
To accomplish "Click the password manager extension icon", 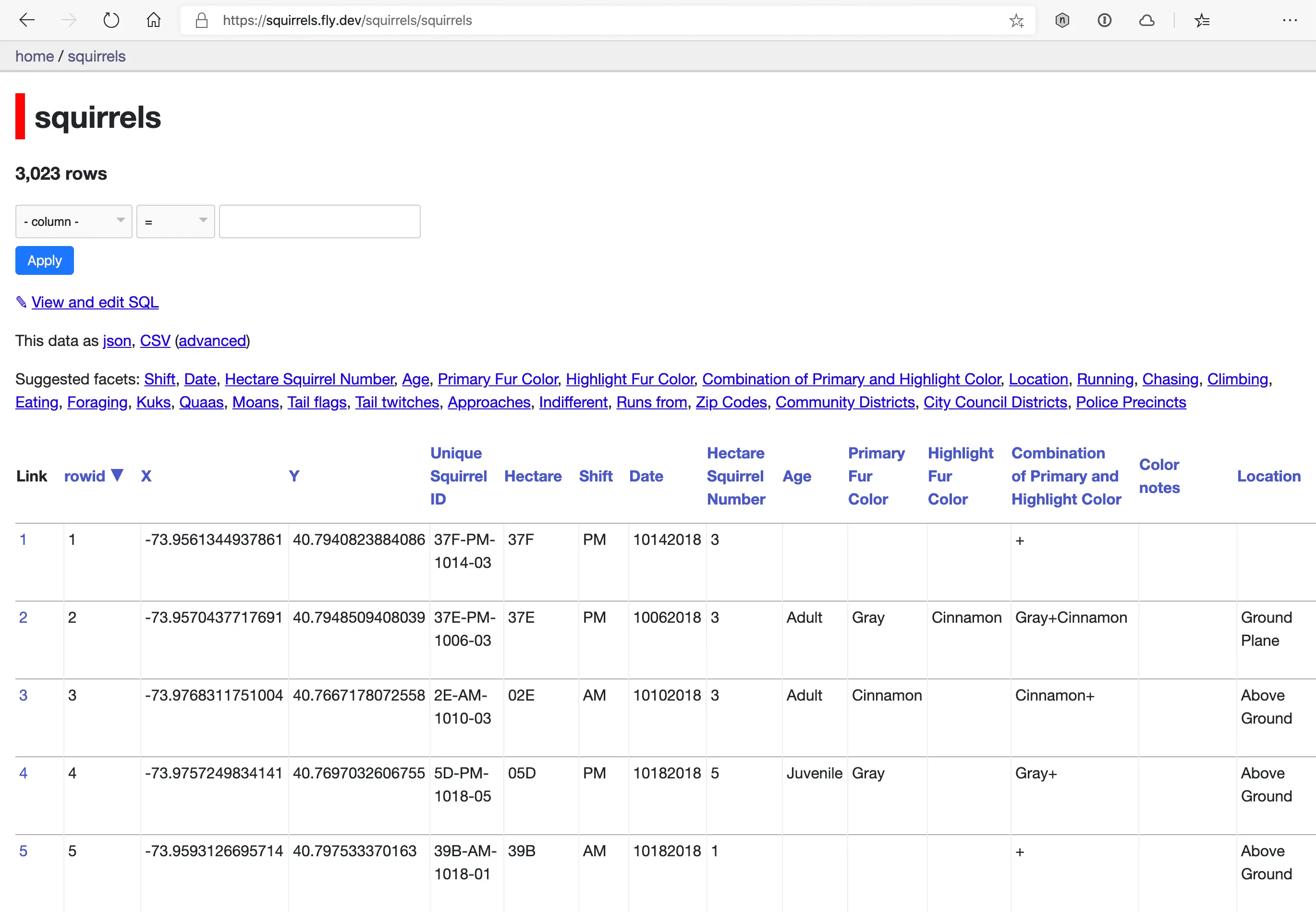I will 1104,21.
